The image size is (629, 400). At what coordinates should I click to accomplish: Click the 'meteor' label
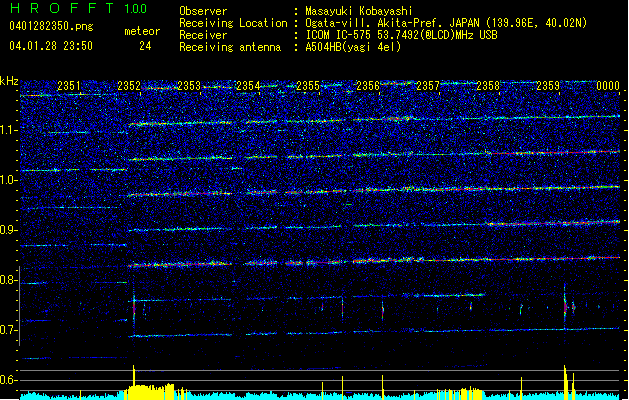coord(142,31)
